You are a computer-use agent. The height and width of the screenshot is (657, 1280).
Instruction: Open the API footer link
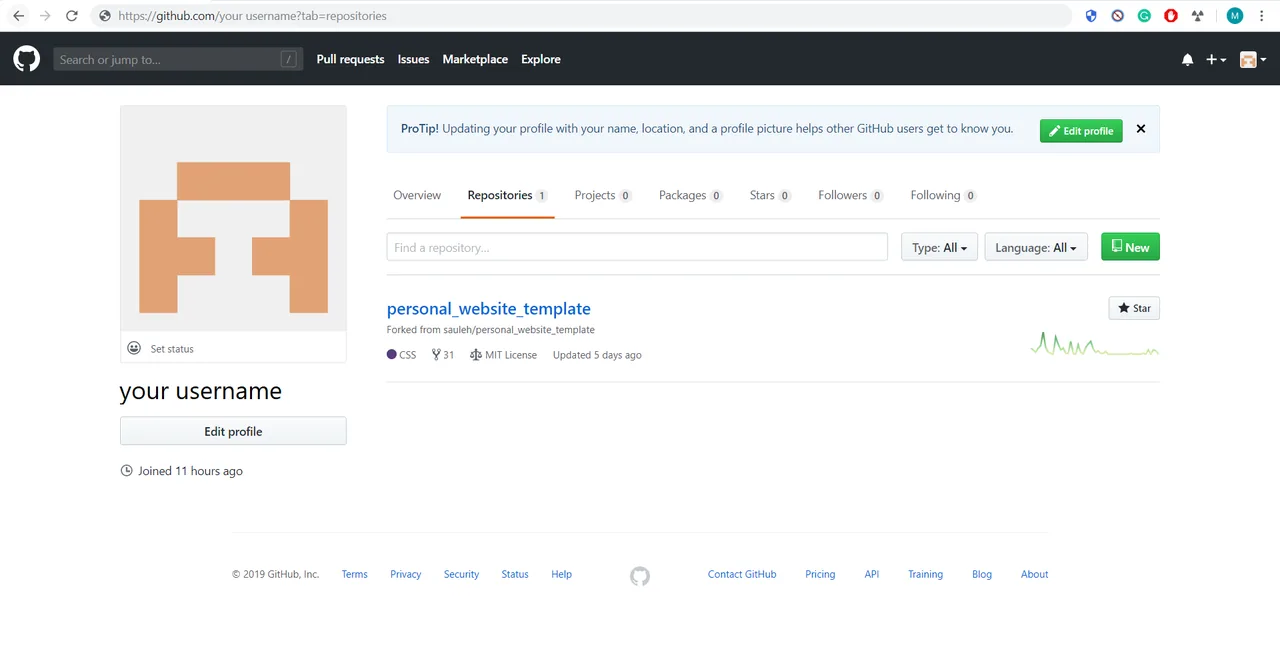pyautogui.click(x=872, y=575)
